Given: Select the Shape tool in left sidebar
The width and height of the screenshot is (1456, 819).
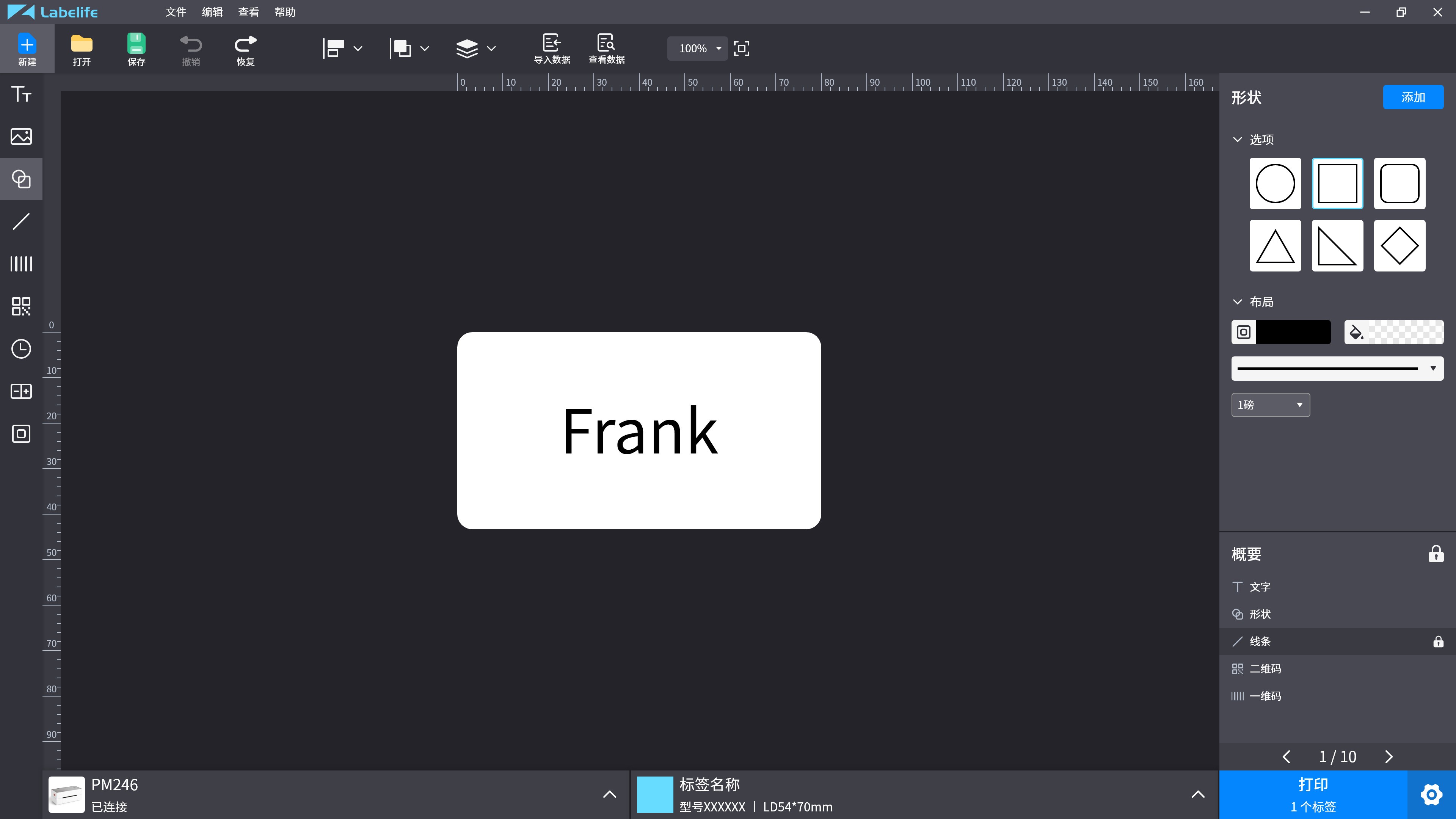Looking at the screenshot, I should (x=21, y=179).
